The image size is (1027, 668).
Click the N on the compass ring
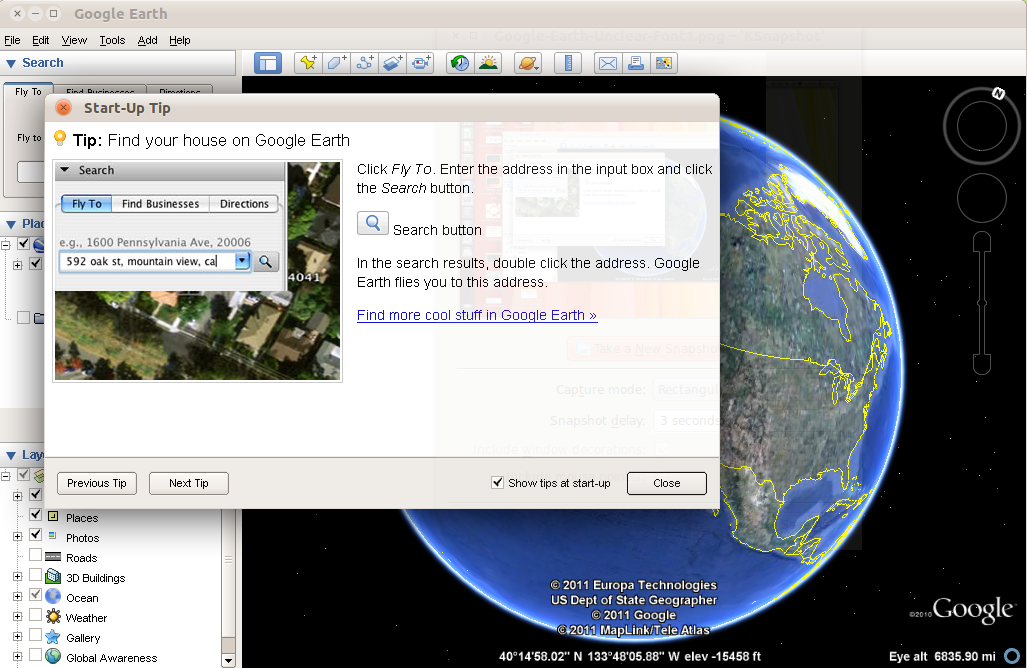998,94
